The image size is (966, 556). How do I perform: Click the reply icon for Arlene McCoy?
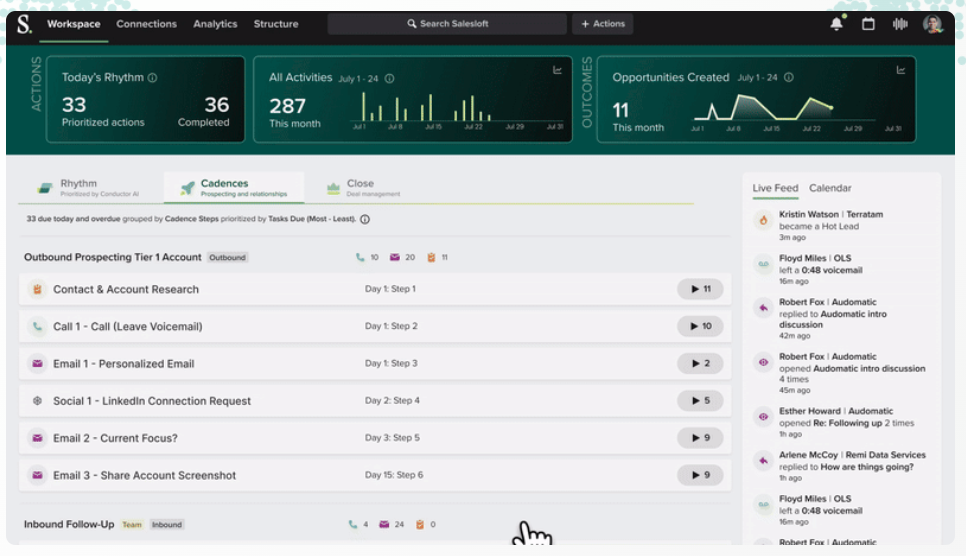763,460
